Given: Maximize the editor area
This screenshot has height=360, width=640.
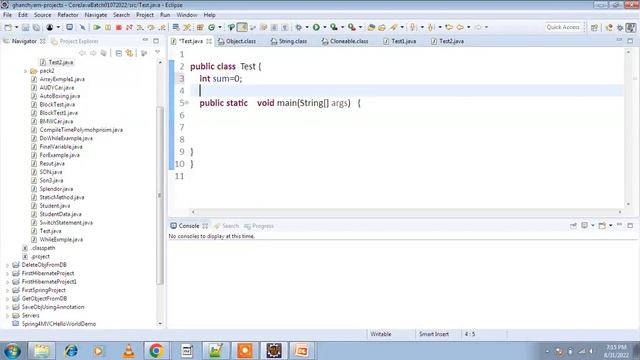Looking at the screenshot, I should (630, 41).
